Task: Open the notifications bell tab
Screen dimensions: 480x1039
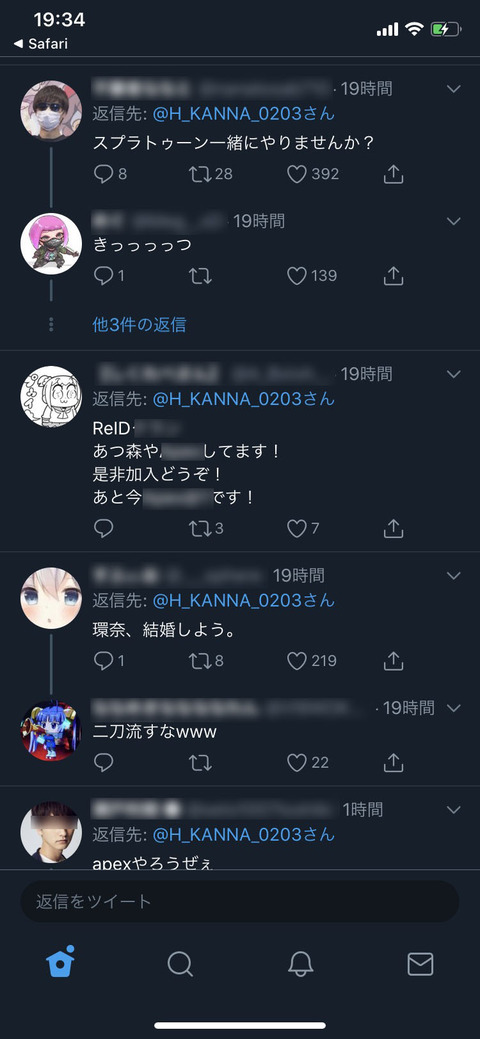Action: (x=300, y=964)
